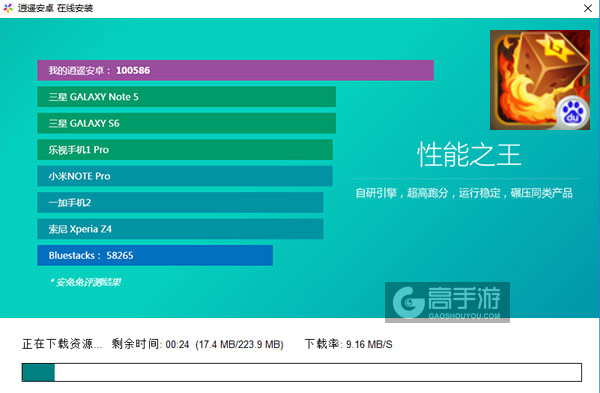The height and width of the screenshot is (393, 600).
Task: Select the 索尼 Xperia Z4 bar
Action: point(180,229)
